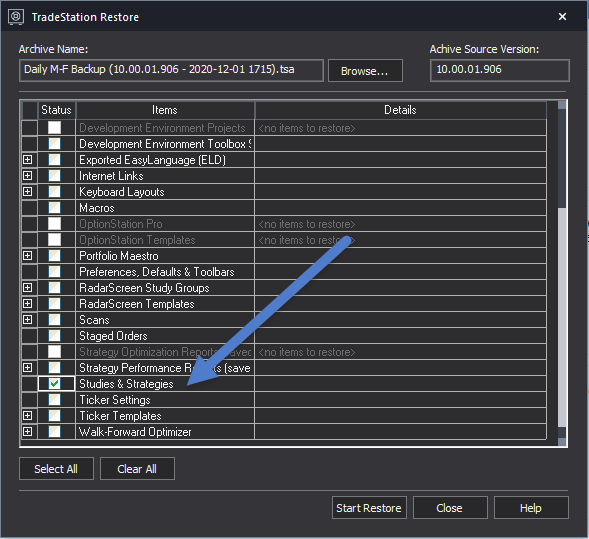Toggle the Staged Orders checkbox

coord(54,336)
